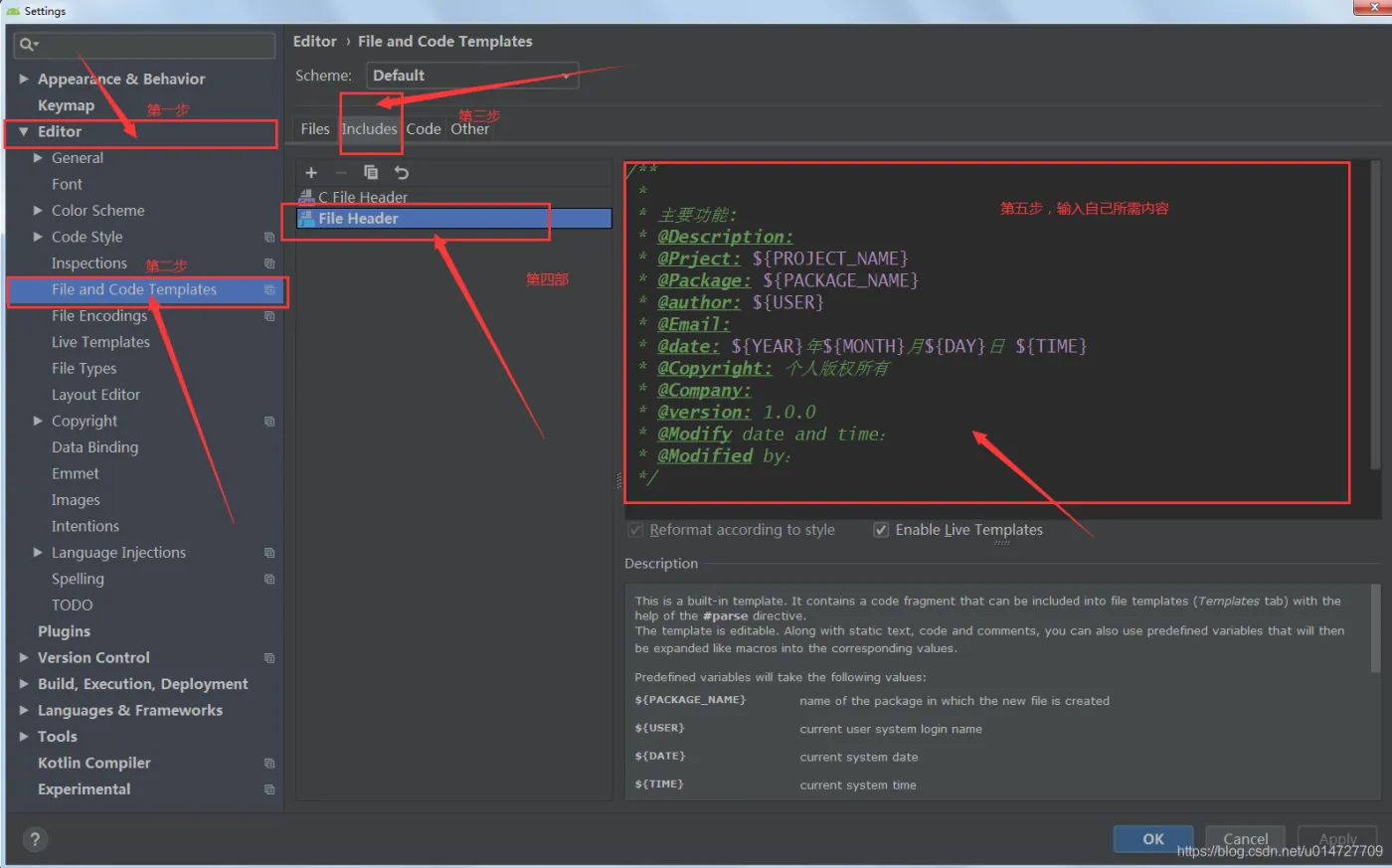This screenshot has height=868, width=1392.
Task: Open the Kotlin Compiler settings page
Action: (94, 764)
